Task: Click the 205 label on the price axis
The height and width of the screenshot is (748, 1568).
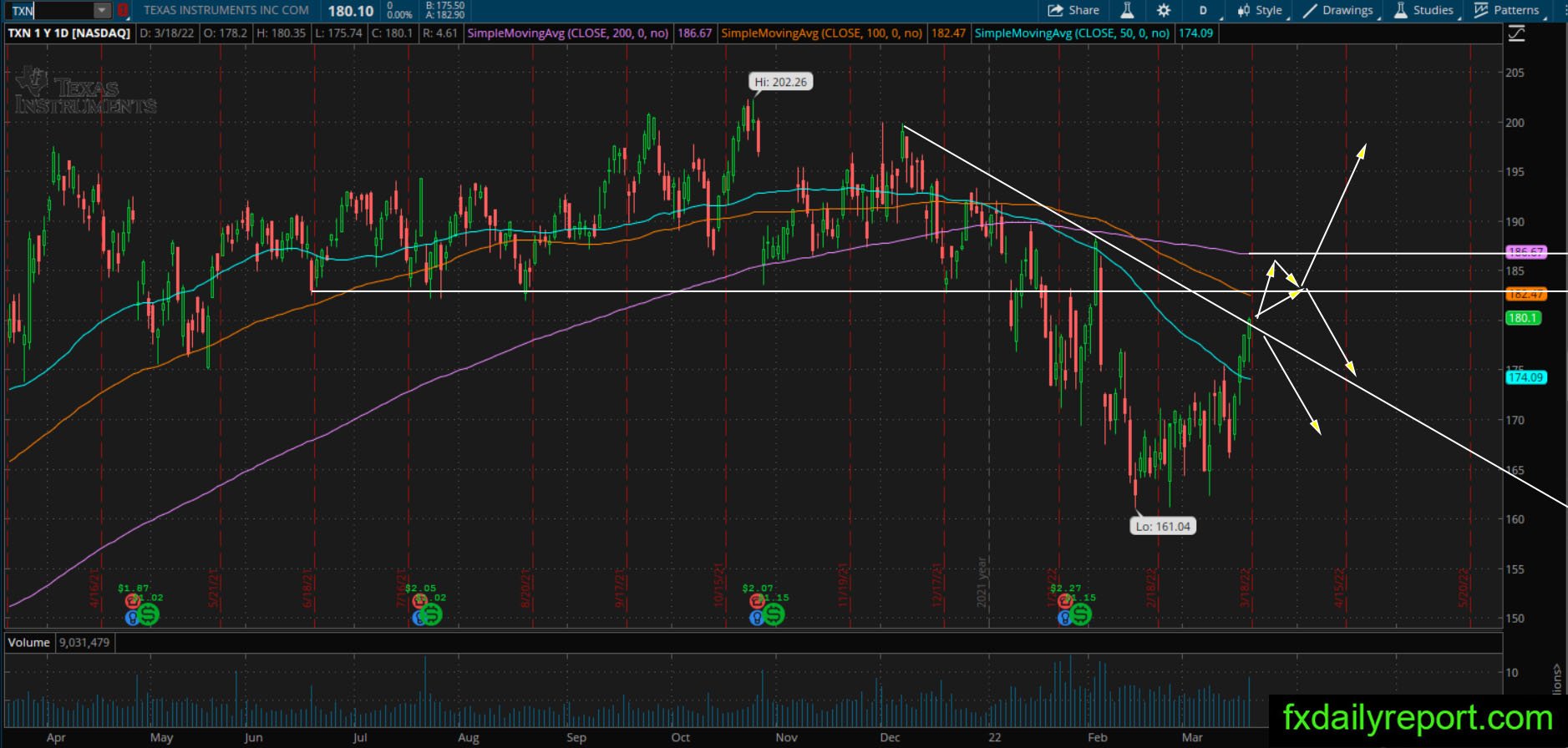Action: pos(1515,73)
